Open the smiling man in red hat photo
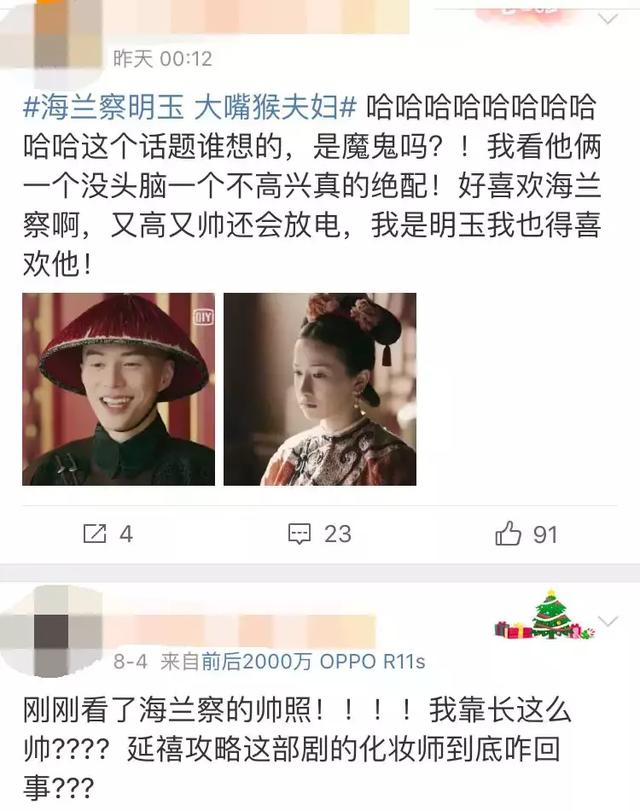This screenshot has width=640, height=811. 118,389
